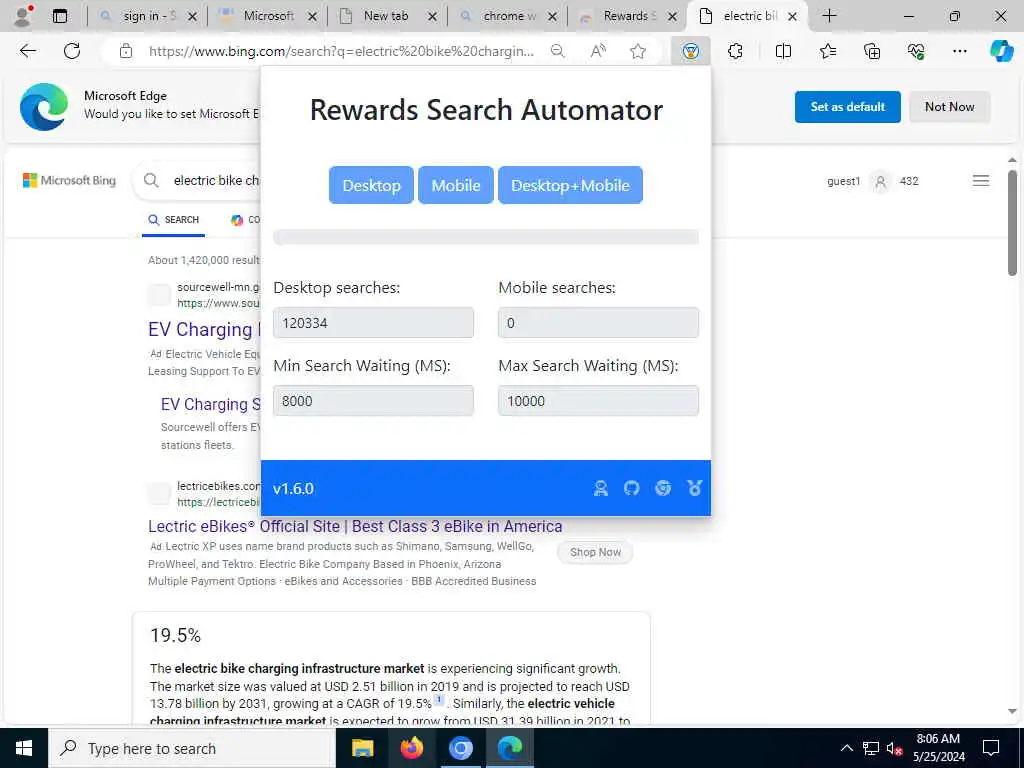Click Rewards points count 432
Screen dimensions: 1024x768
[x=909, y=182]
